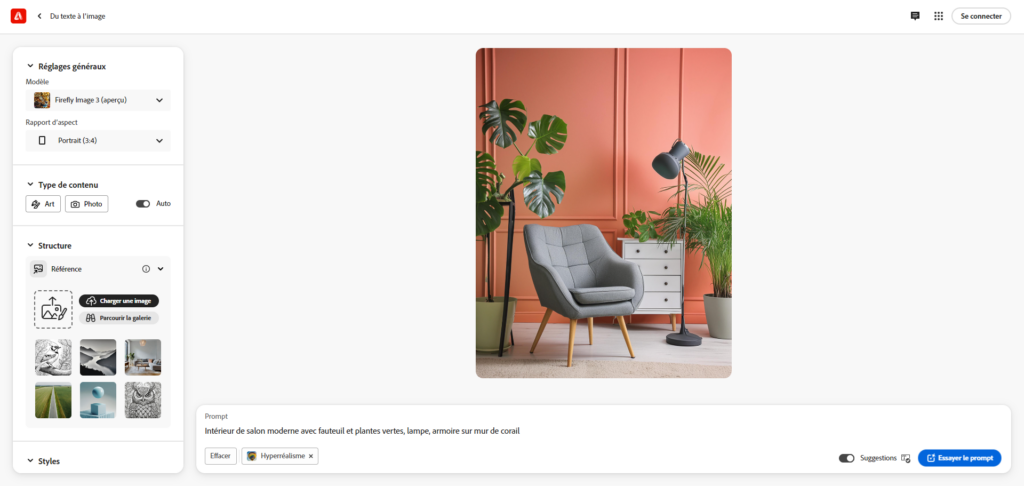
Task: Remove the Hyperréalisme tag with its x
Action: point(311,456)
